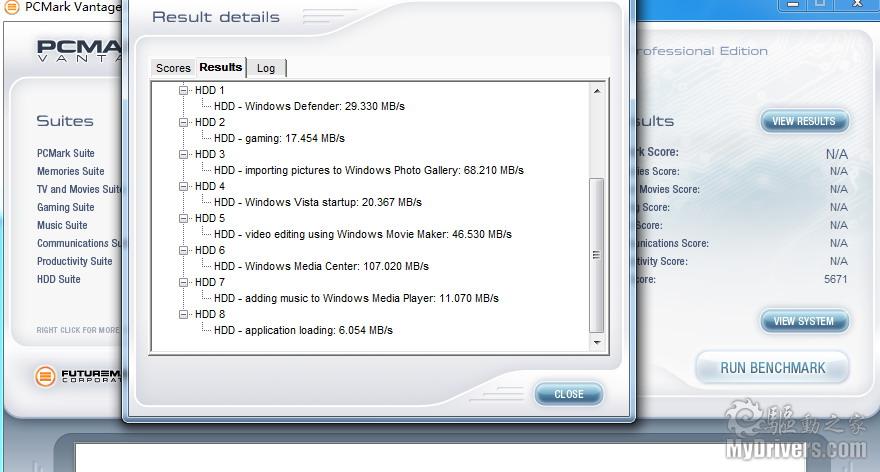Select Gaming Suite from the Suites list

(66, 207)
